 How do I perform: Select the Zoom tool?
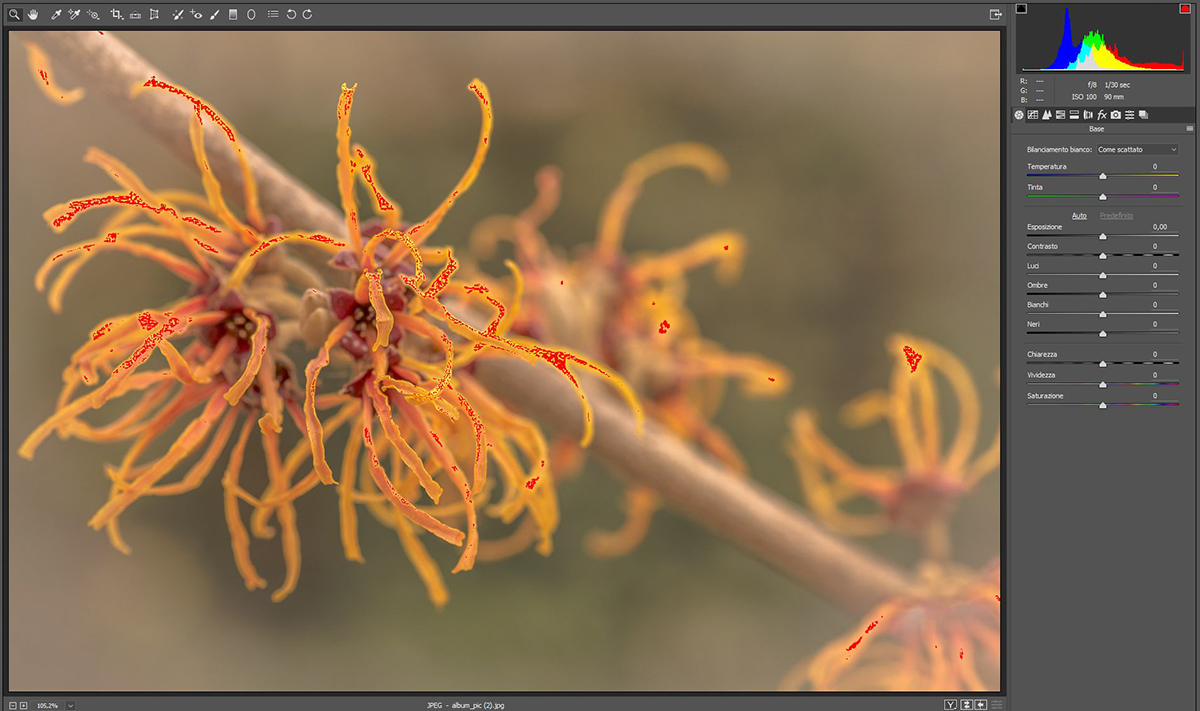(x=15, y=15)
